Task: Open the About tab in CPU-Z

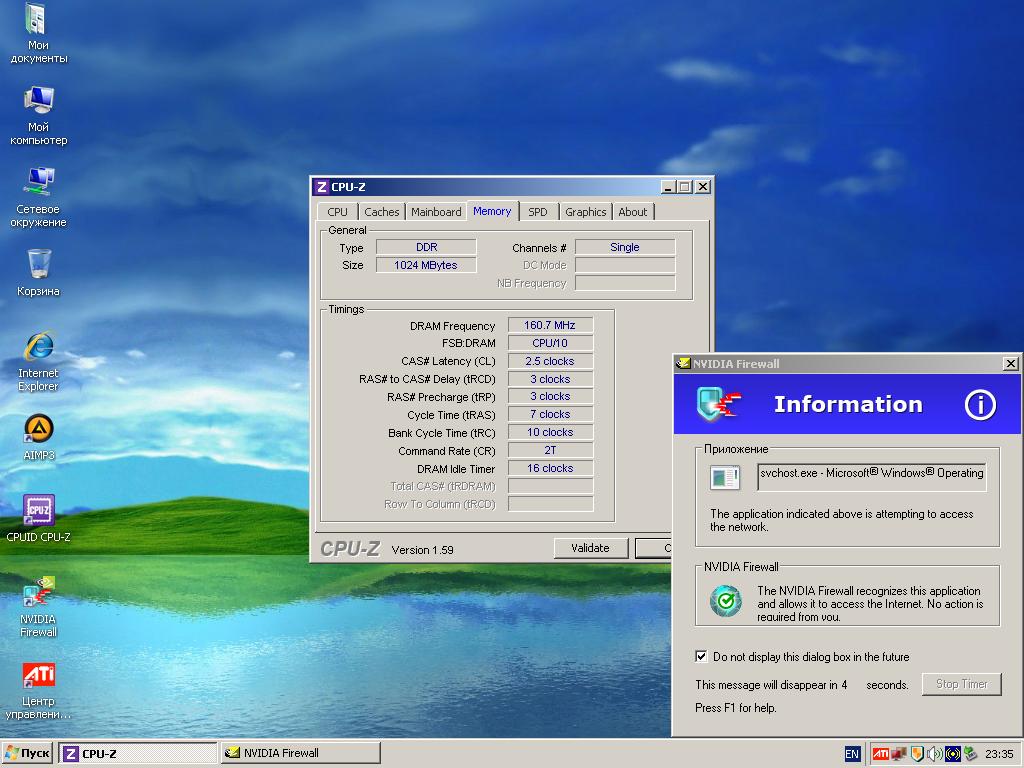Action: pyautogui.click(x=633, y=212)
